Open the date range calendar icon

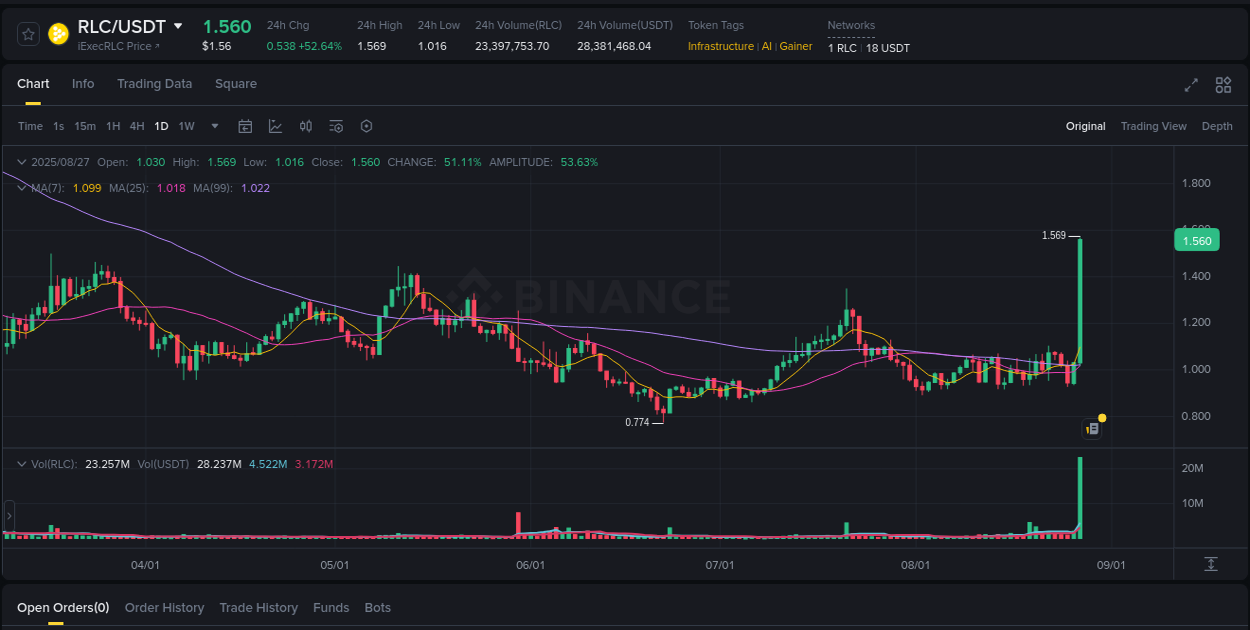tap(245, 126)
